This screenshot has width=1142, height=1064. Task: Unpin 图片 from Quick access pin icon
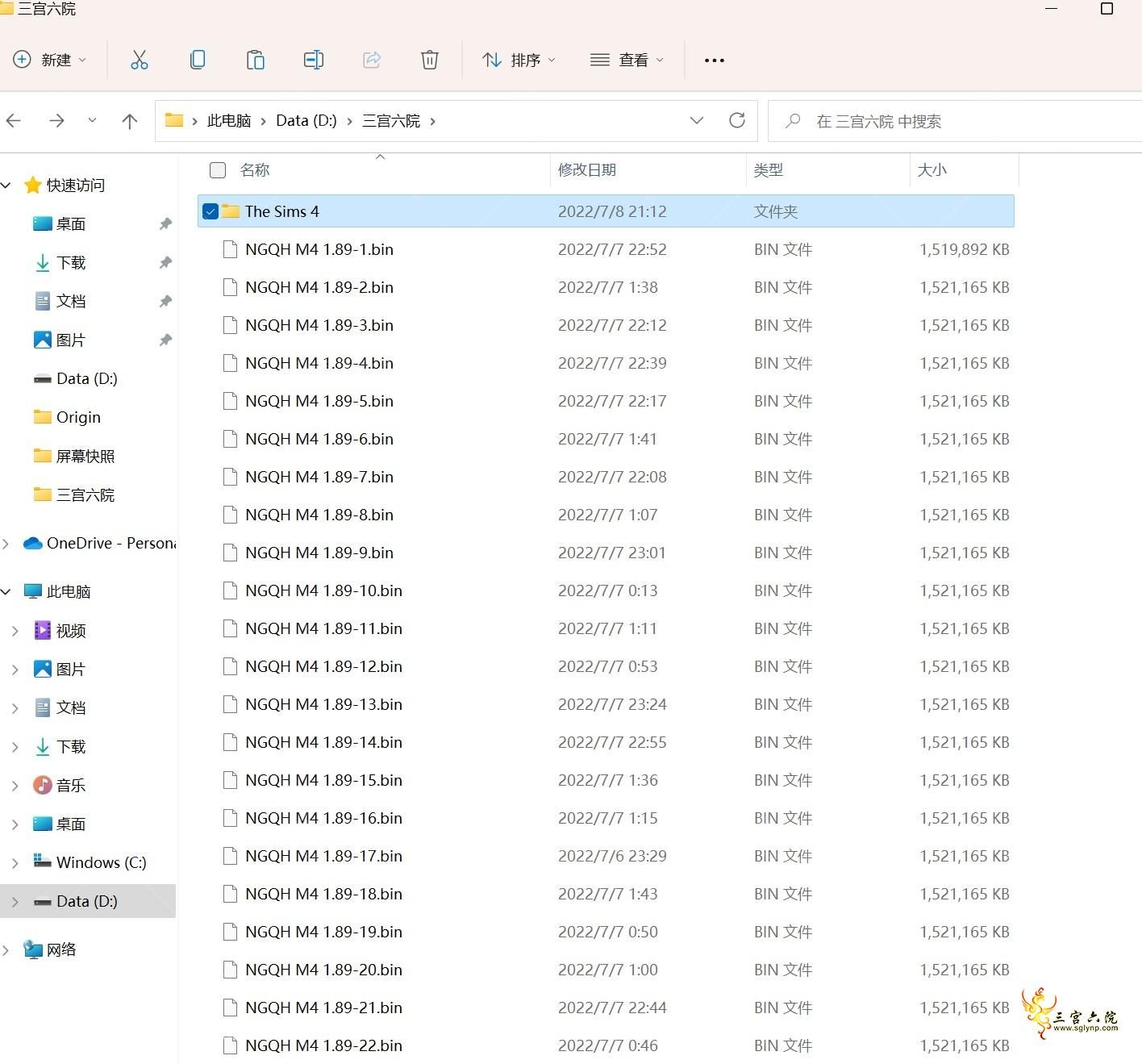[165, 340]
